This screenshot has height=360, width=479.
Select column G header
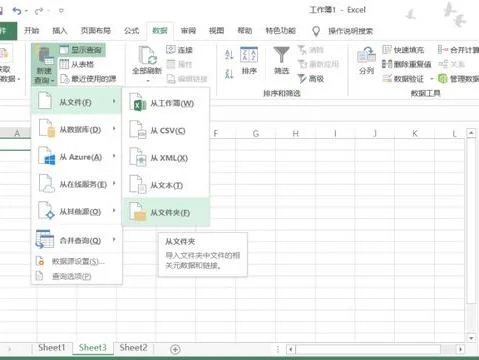256,133
